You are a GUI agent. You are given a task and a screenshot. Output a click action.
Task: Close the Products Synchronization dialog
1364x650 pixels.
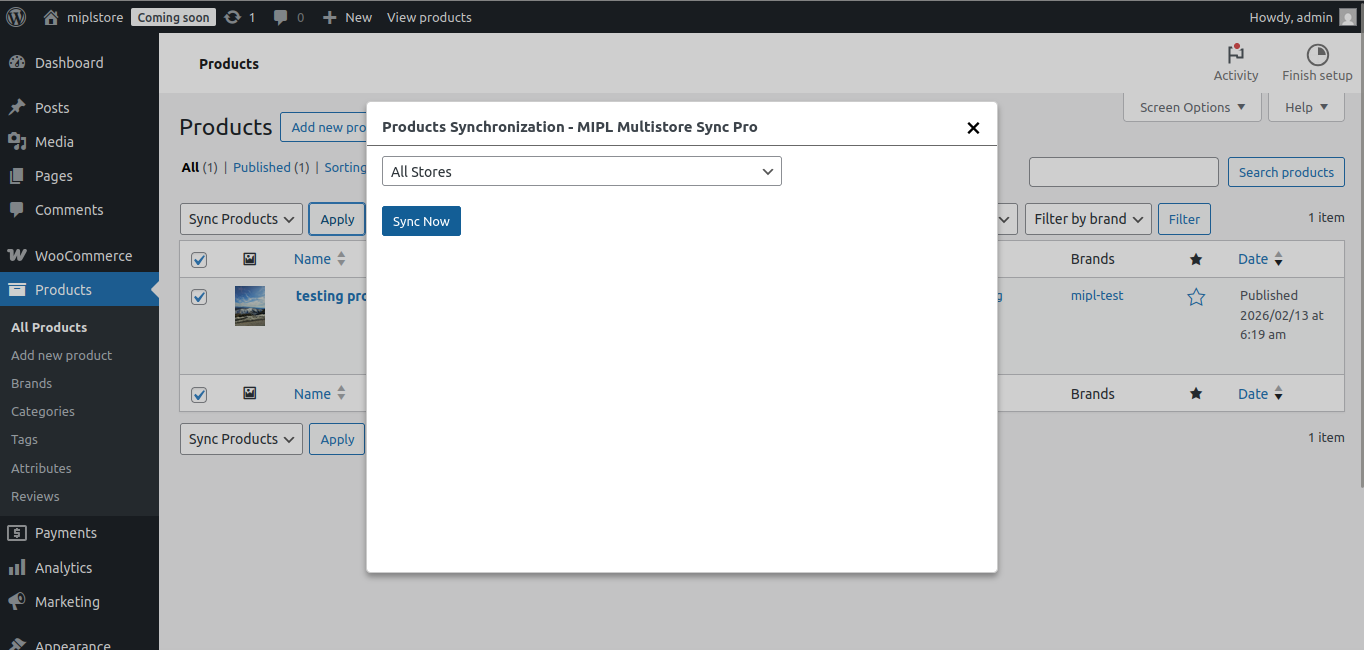tap(973, 128)
